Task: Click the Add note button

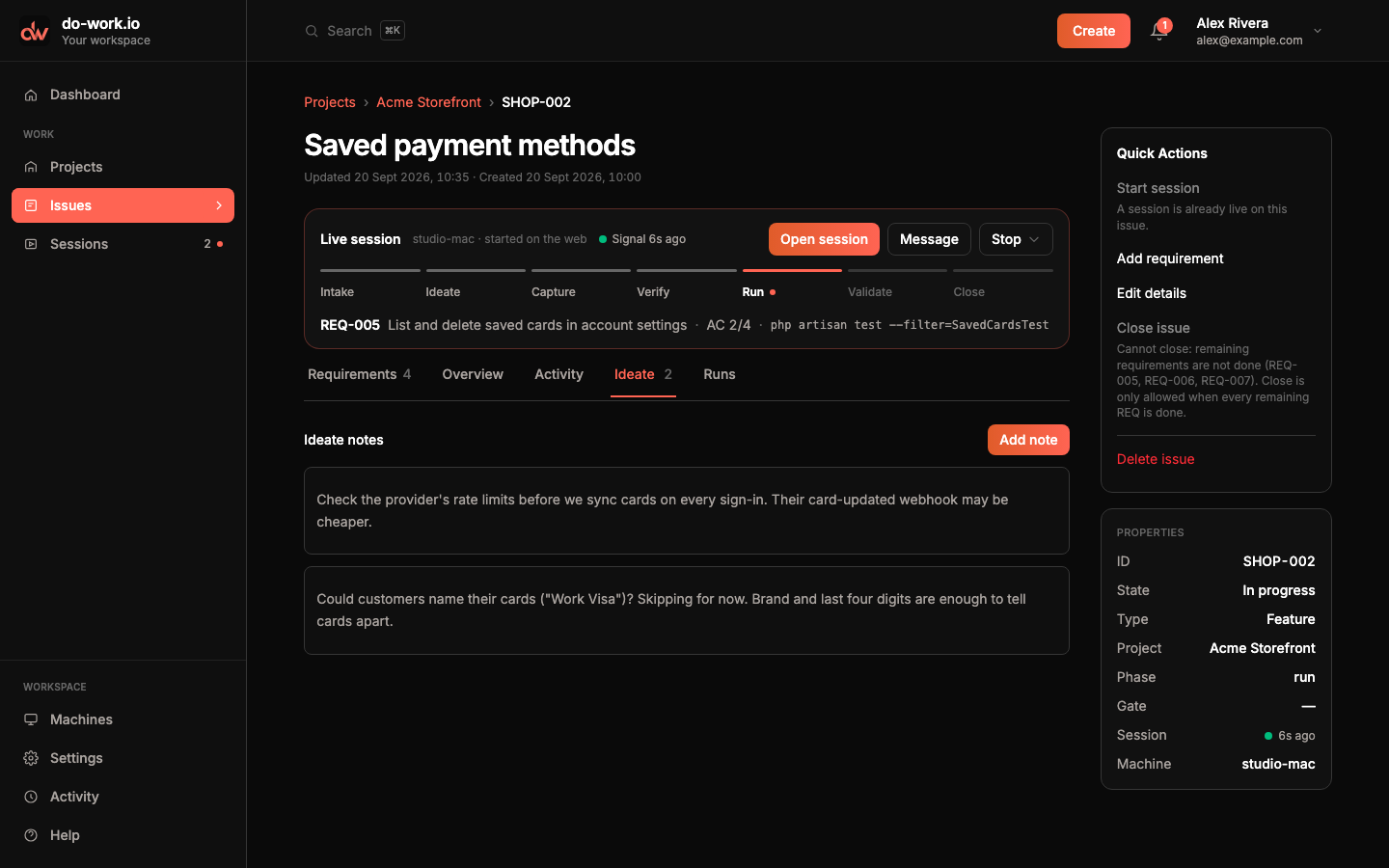Action: click(x=1028, y=440)
